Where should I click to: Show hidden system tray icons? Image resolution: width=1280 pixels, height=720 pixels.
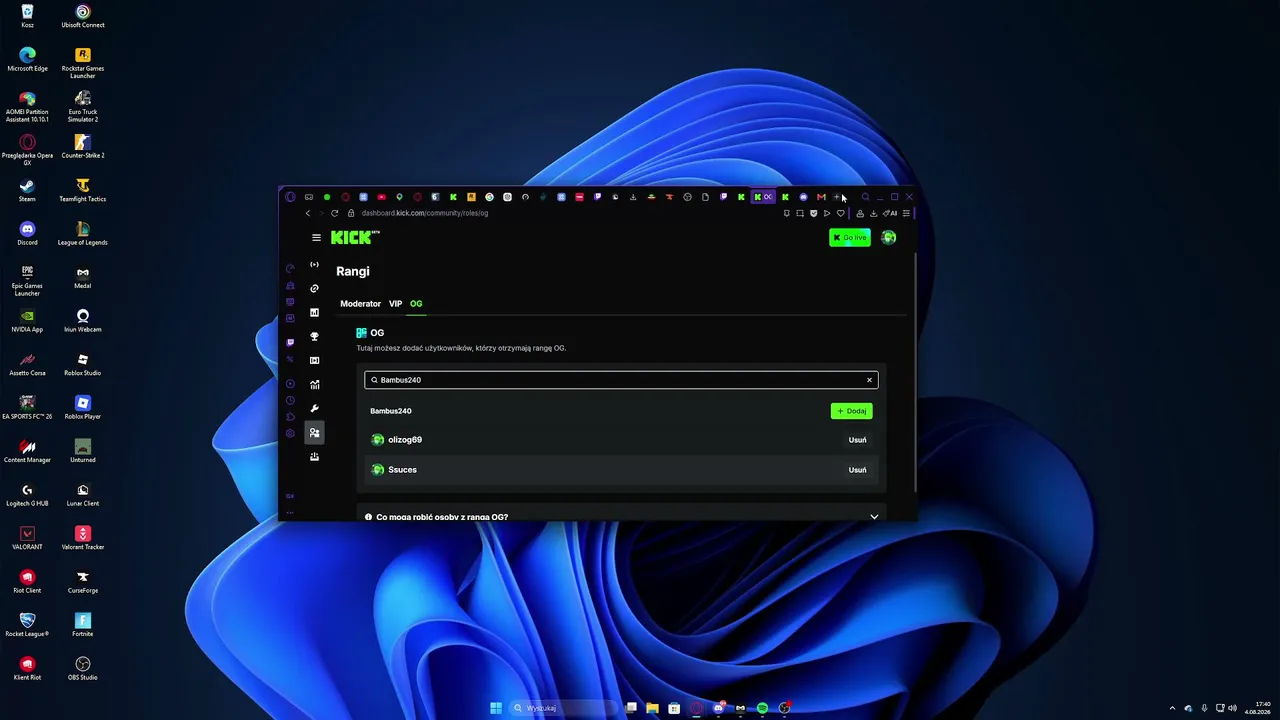[1173, 708]
